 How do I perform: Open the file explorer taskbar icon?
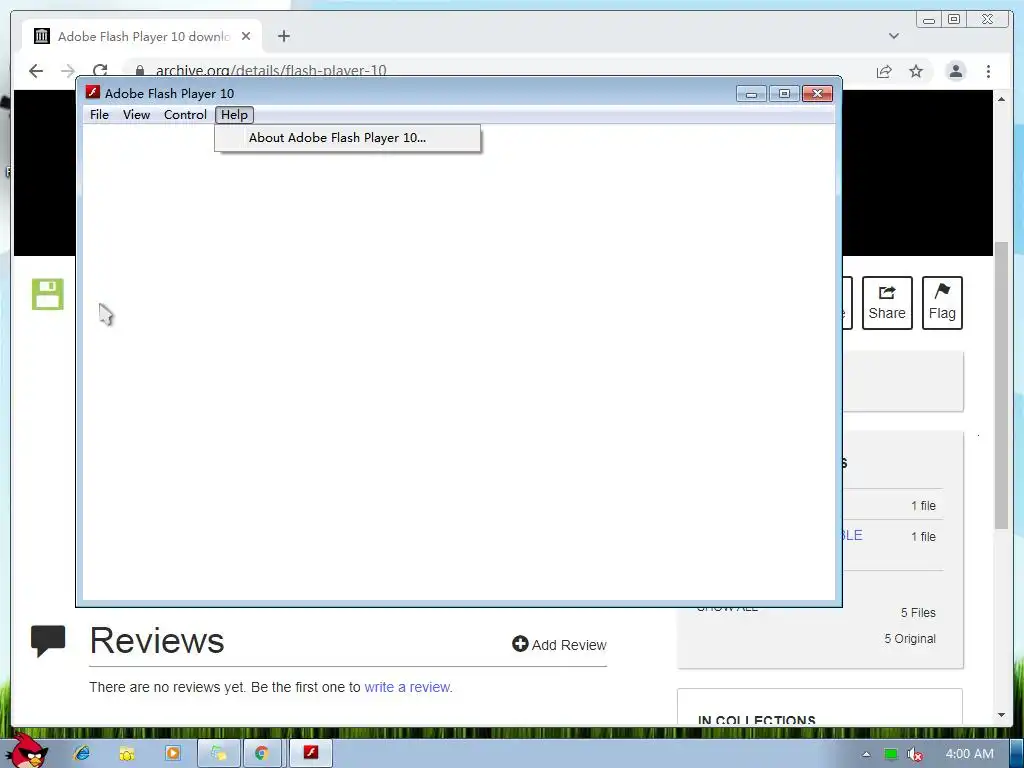click(127, 754)
